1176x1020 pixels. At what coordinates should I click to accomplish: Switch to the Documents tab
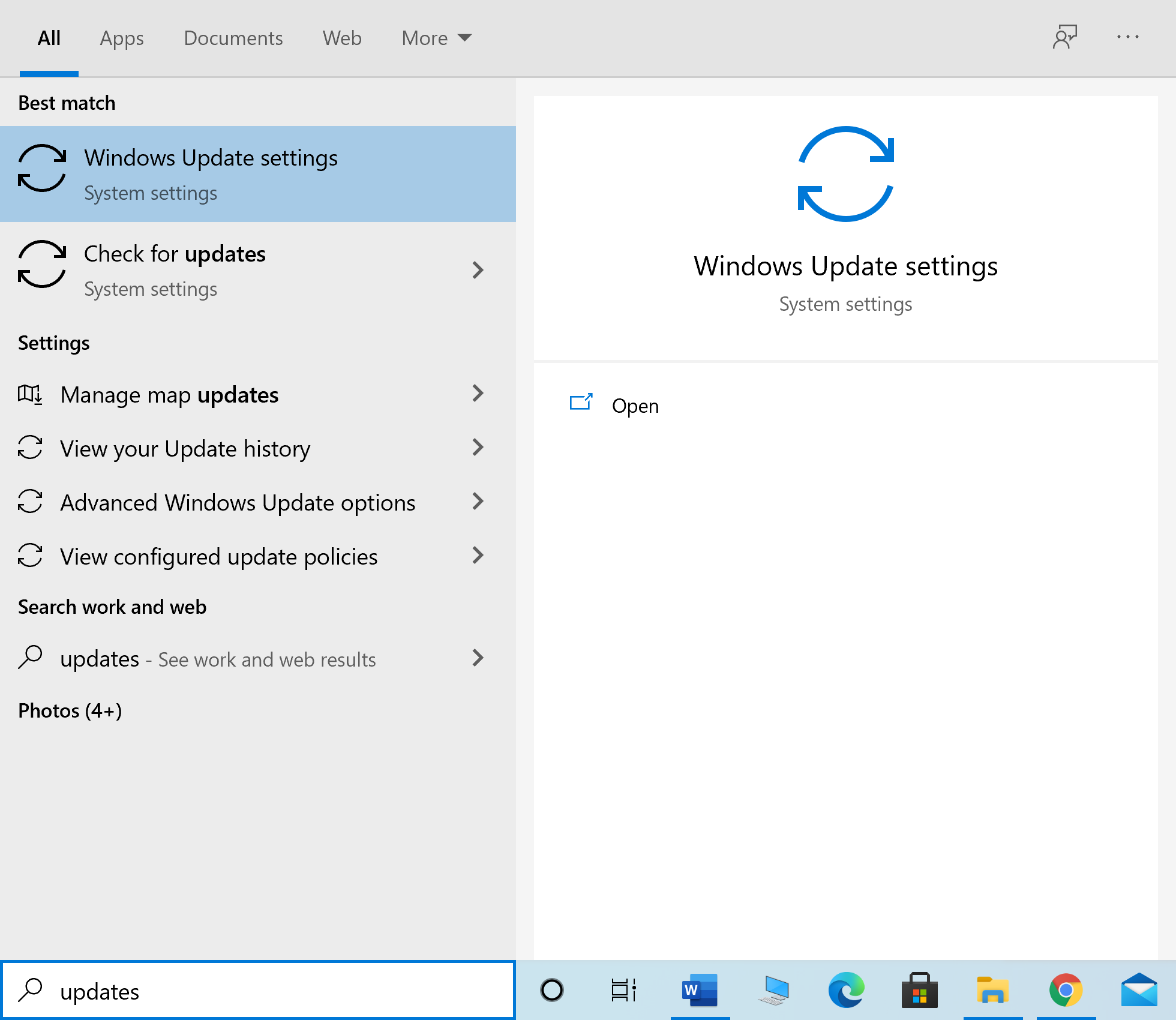[233, 38]
